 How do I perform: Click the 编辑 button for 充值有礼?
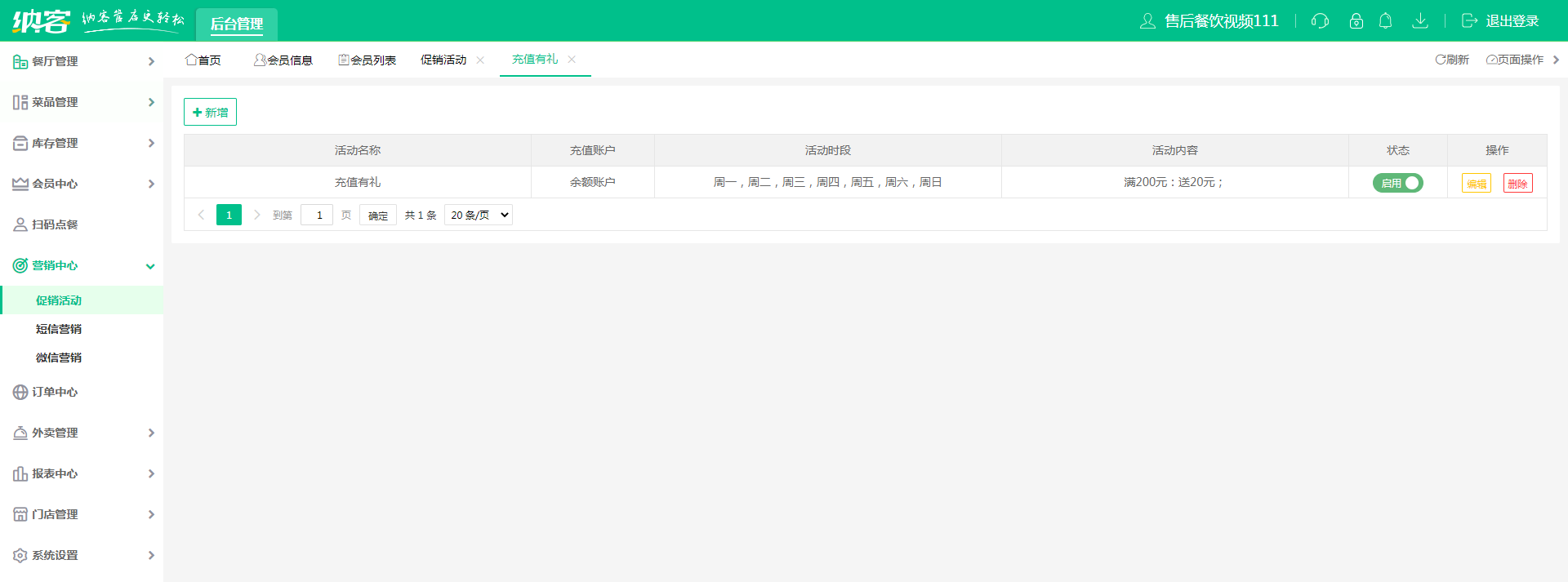tap(1477, 183)
